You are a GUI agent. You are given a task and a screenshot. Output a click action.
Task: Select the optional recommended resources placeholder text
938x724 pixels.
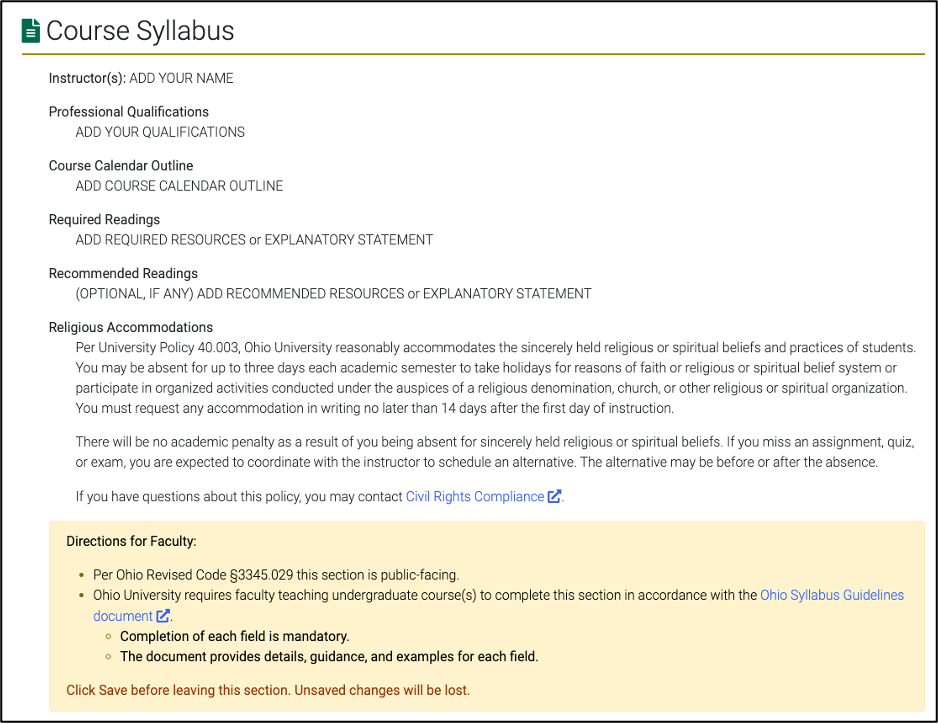(x=333, y=293)
